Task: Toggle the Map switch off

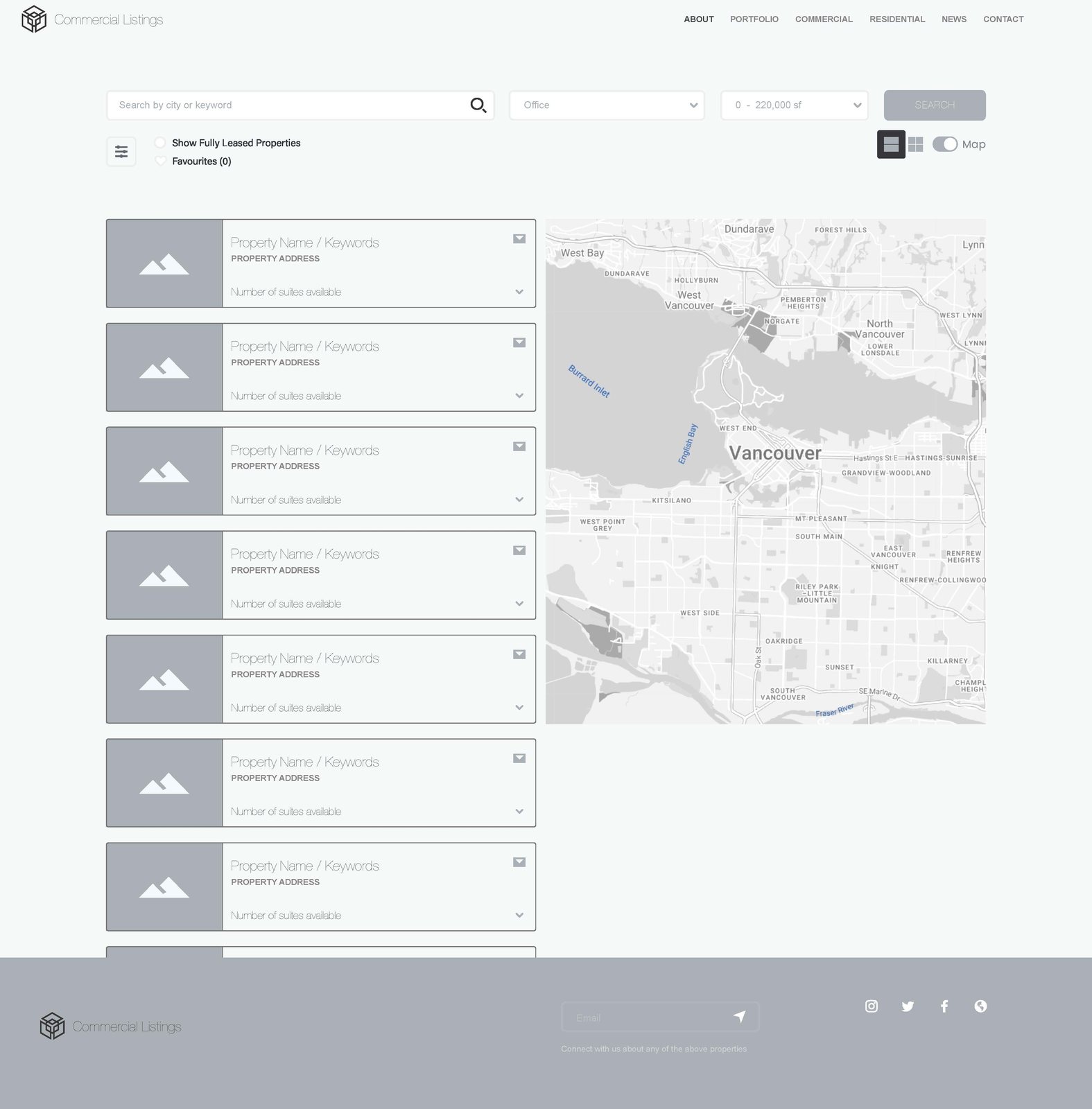Action: (945, 144)
